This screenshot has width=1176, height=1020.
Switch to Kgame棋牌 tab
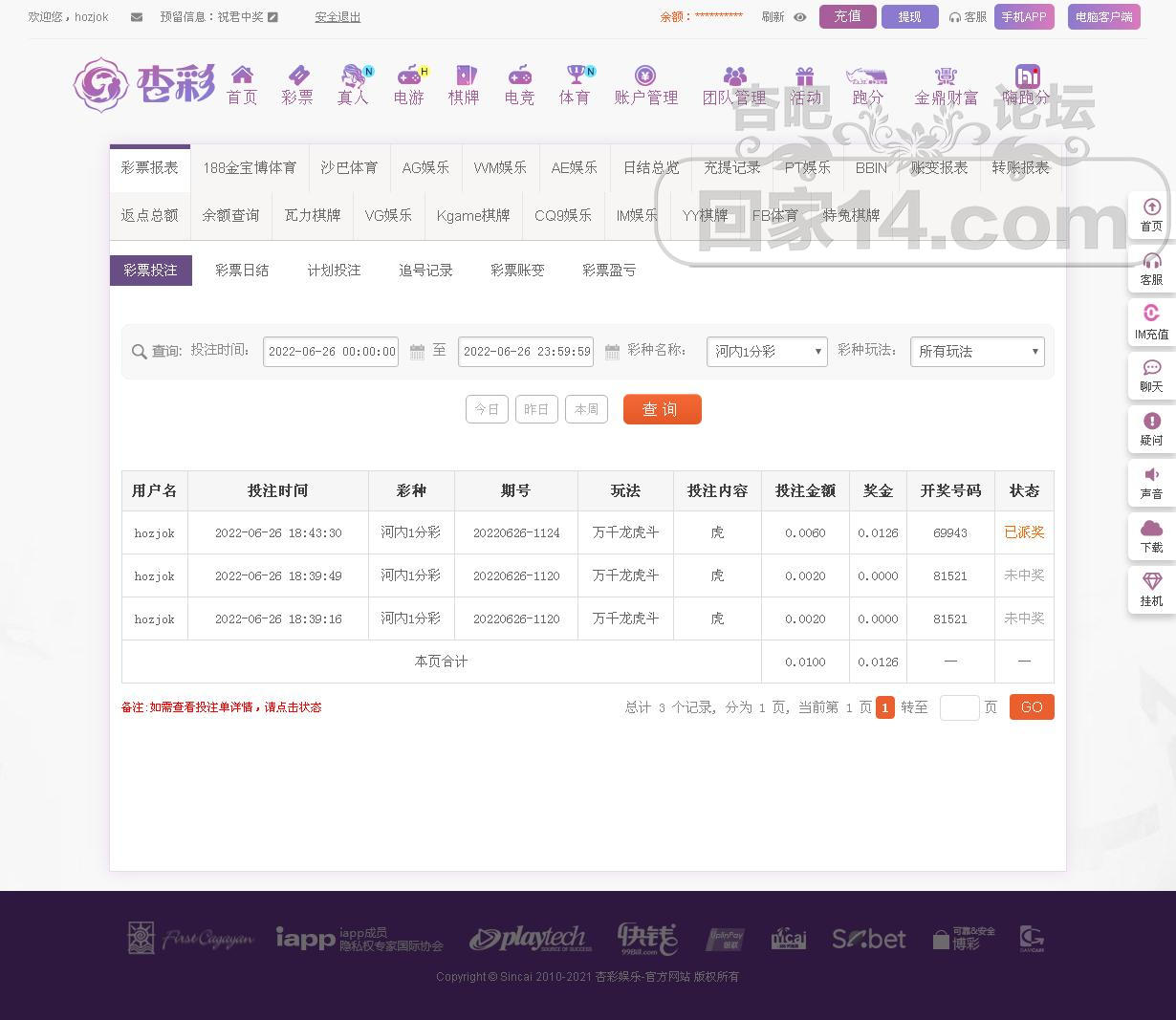473,215
